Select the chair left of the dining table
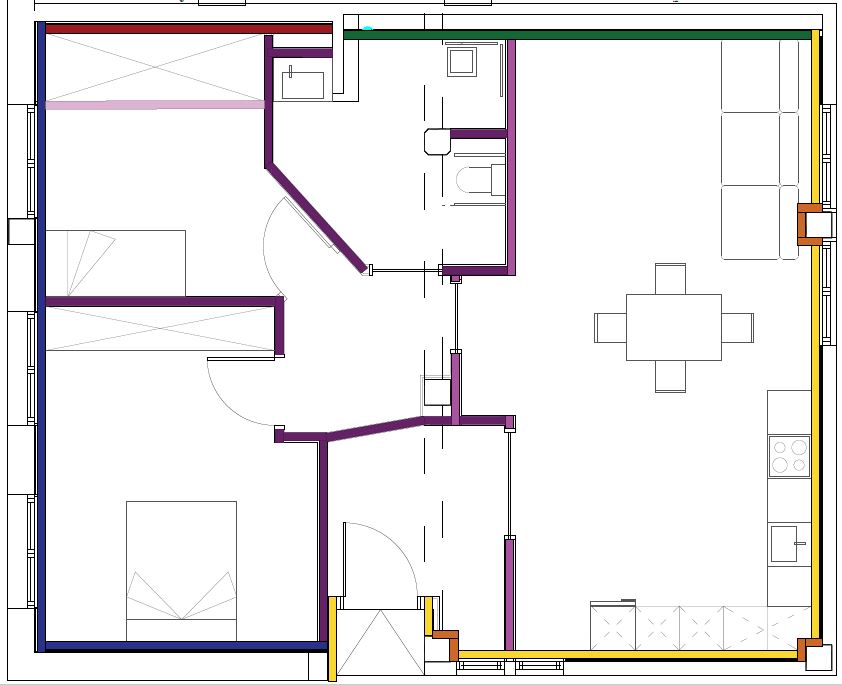This screenshot has height=685, width=842. 609,327
